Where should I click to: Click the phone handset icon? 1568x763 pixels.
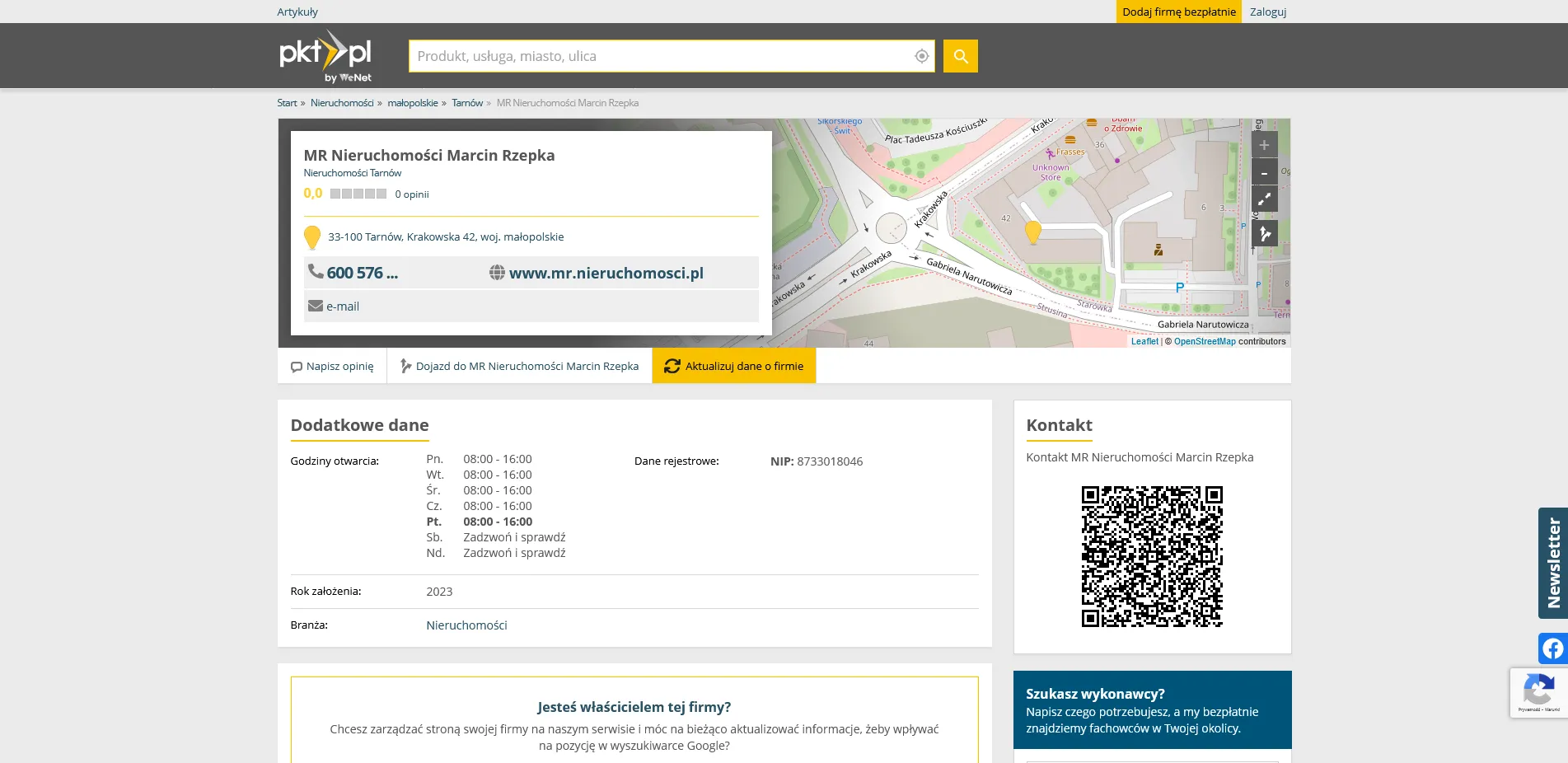(x=316, y=271)
